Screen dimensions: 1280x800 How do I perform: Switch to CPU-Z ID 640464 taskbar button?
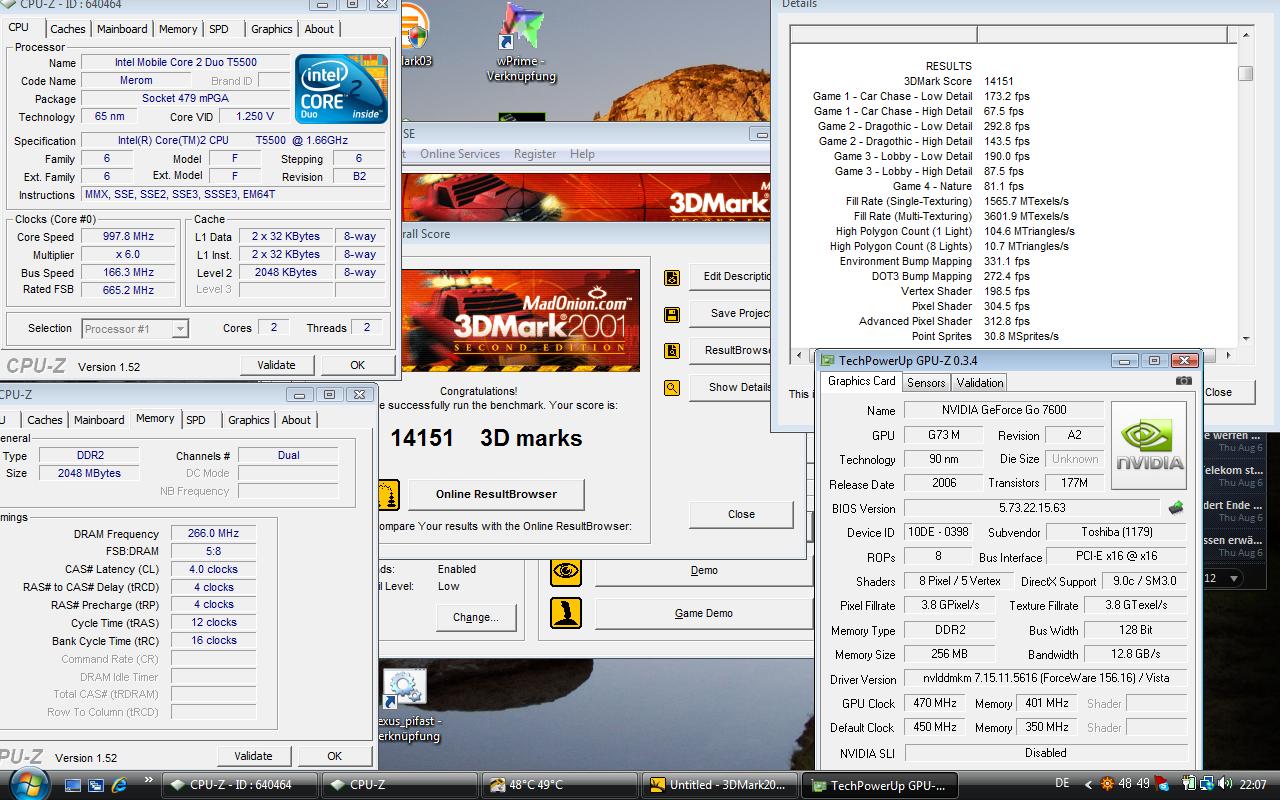tap(240, 785)
